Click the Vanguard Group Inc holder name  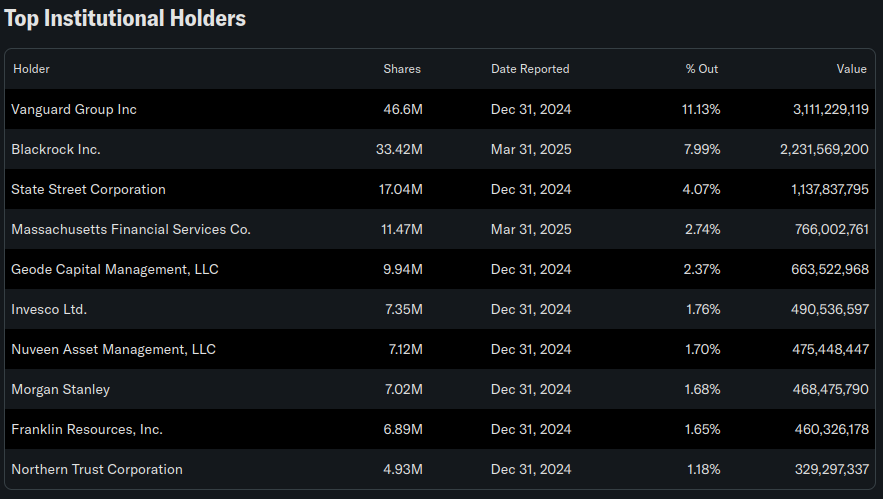pyautogui.click(x=74, y=109)
